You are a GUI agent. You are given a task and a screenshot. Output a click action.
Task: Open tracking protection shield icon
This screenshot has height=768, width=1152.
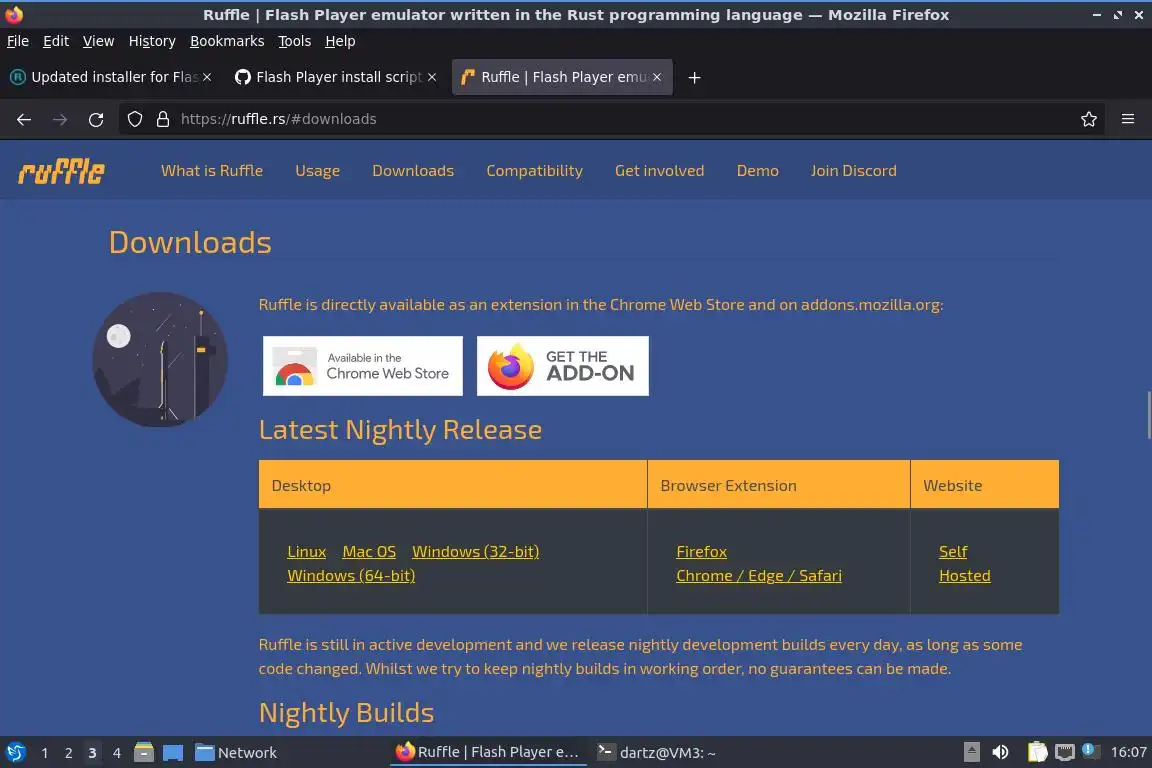click(134, 119)
